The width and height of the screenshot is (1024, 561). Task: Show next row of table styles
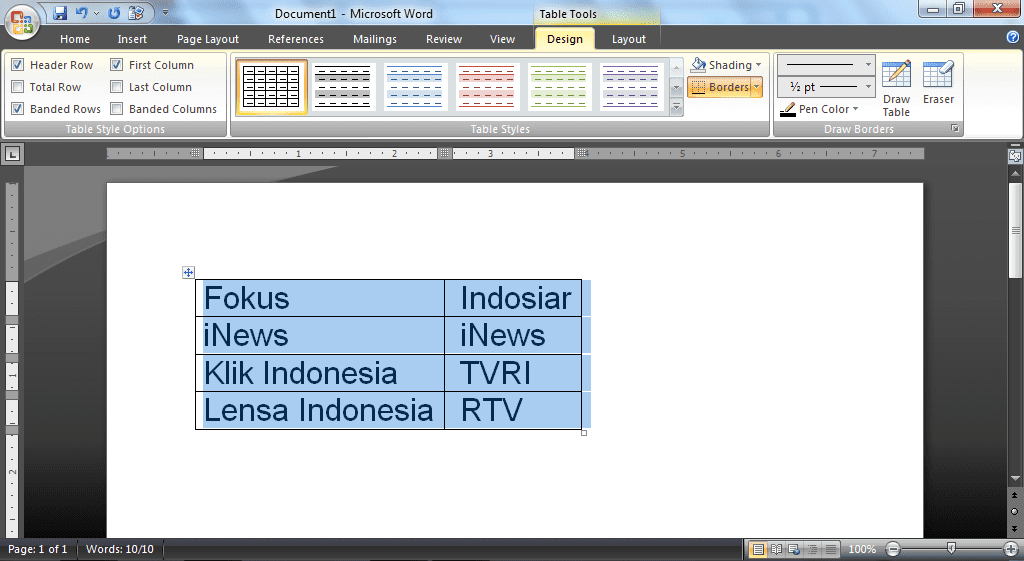[677, 87]
